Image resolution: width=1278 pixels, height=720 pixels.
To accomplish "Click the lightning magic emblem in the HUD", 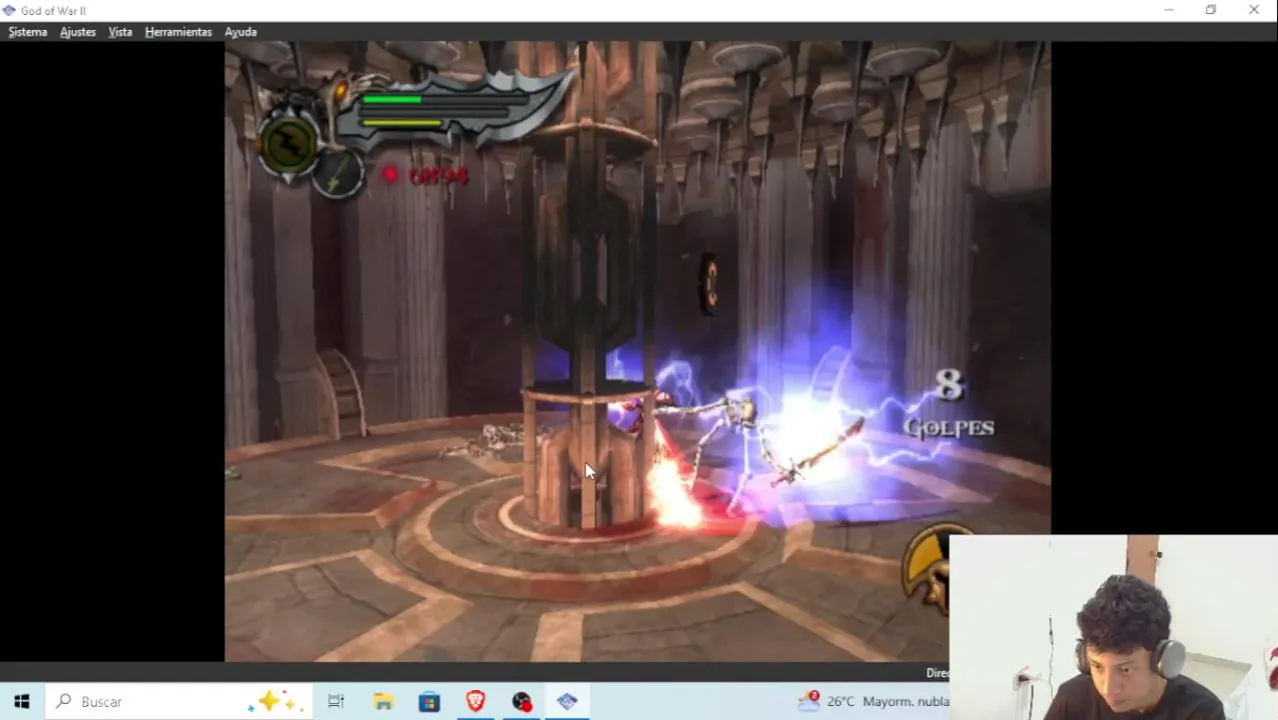I will tap(289, 147).
